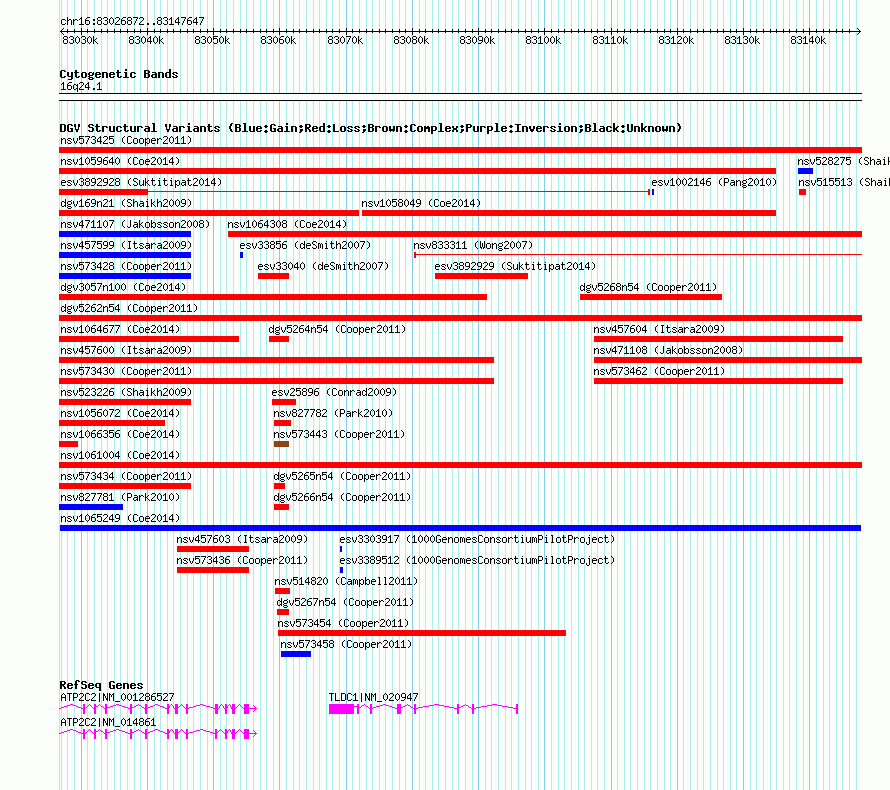The width and height of the screenshot is (890, 790).
Task: Open nsv573434 (Cooper2011) variant
Action: tap(126, 476)
